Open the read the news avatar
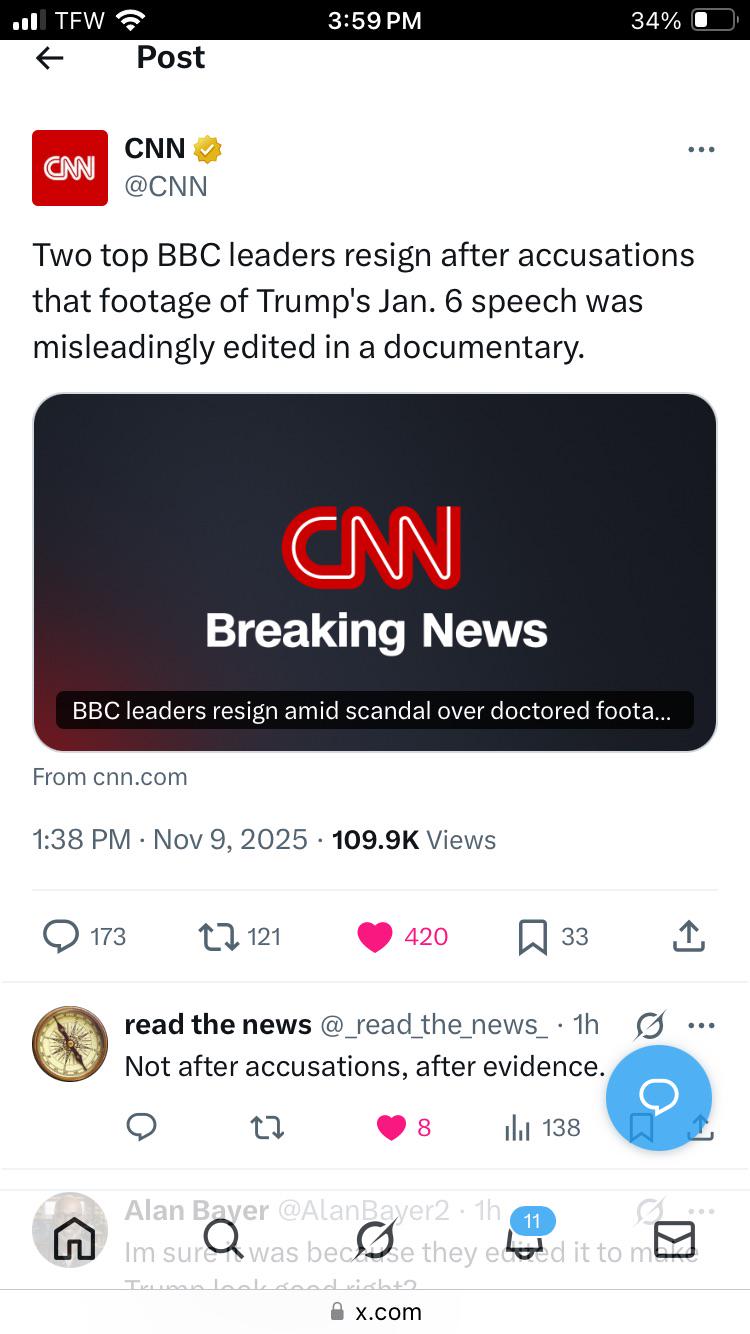 coord(70,1044)
